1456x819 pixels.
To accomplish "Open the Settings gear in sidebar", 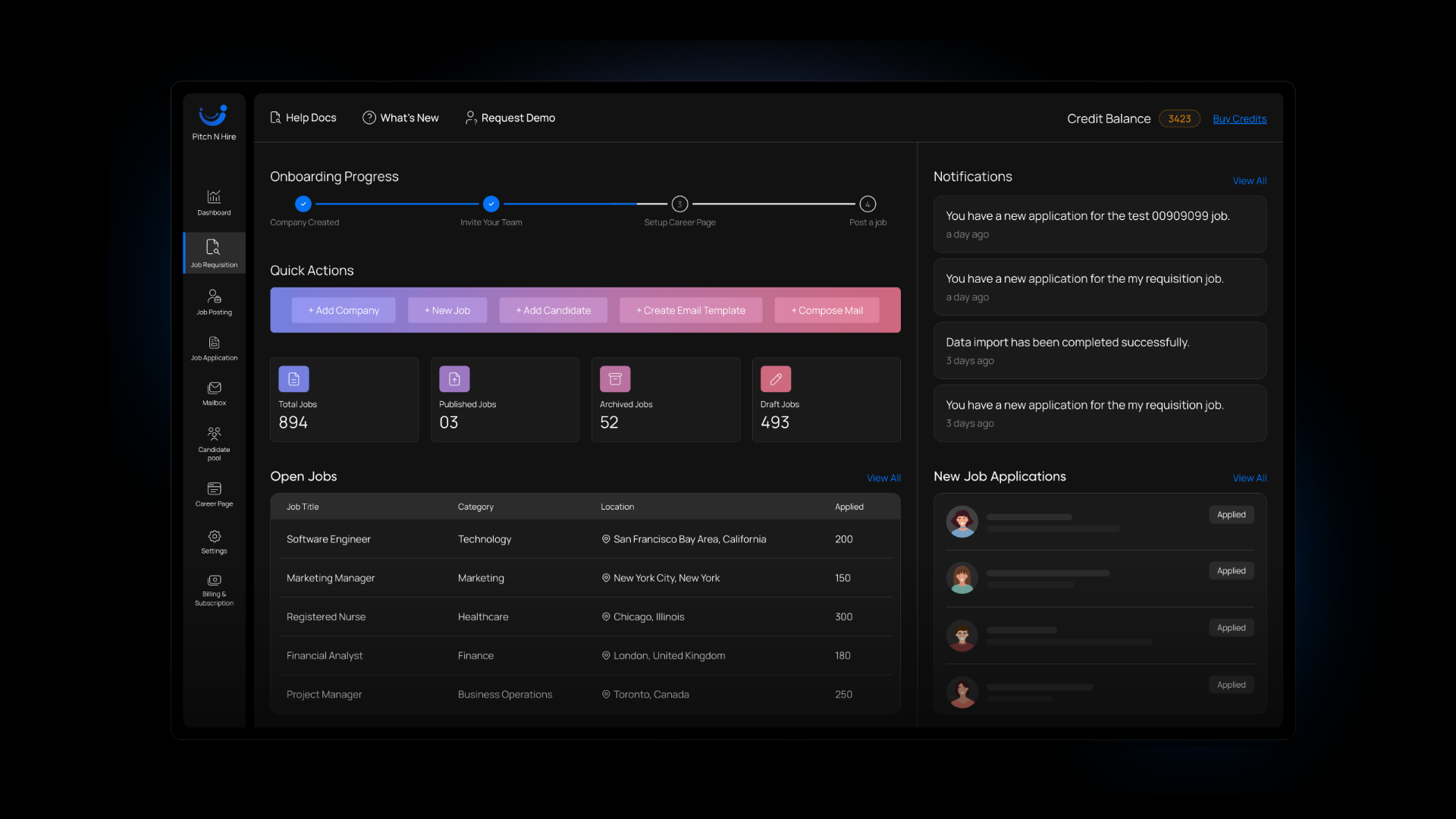I will [x=214, y=537].
